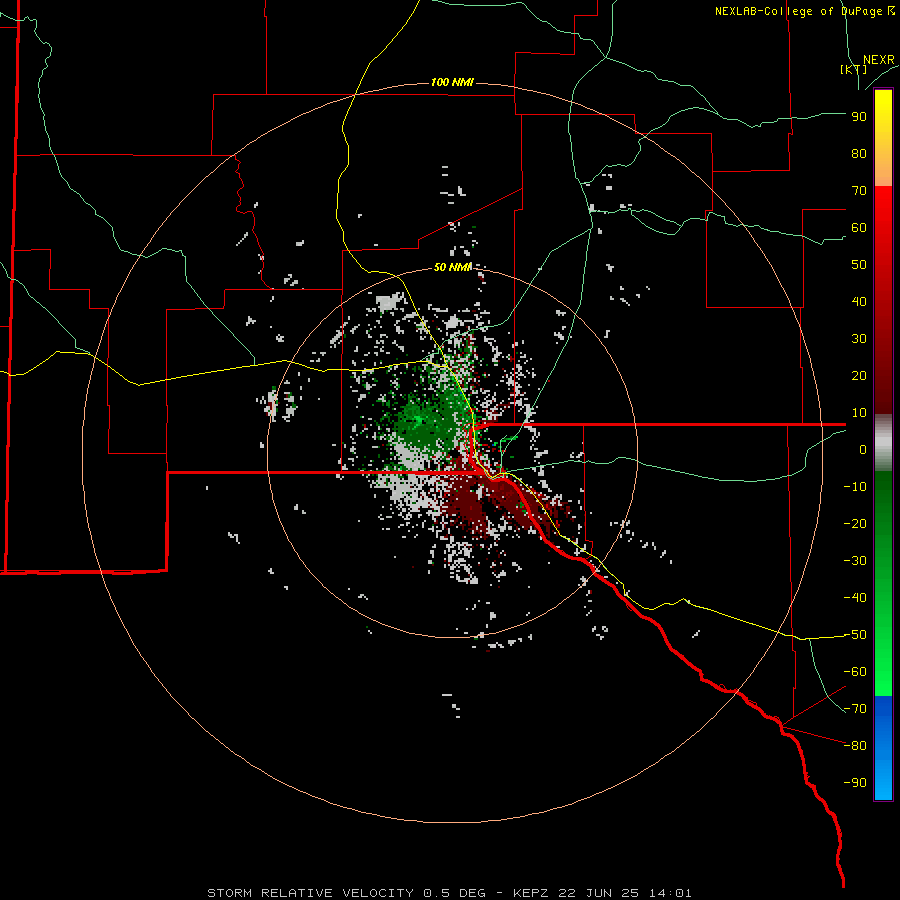Click the positive 80 color scale label
Viewport: 900px width, 900px height.
click(x=859, y=154)
